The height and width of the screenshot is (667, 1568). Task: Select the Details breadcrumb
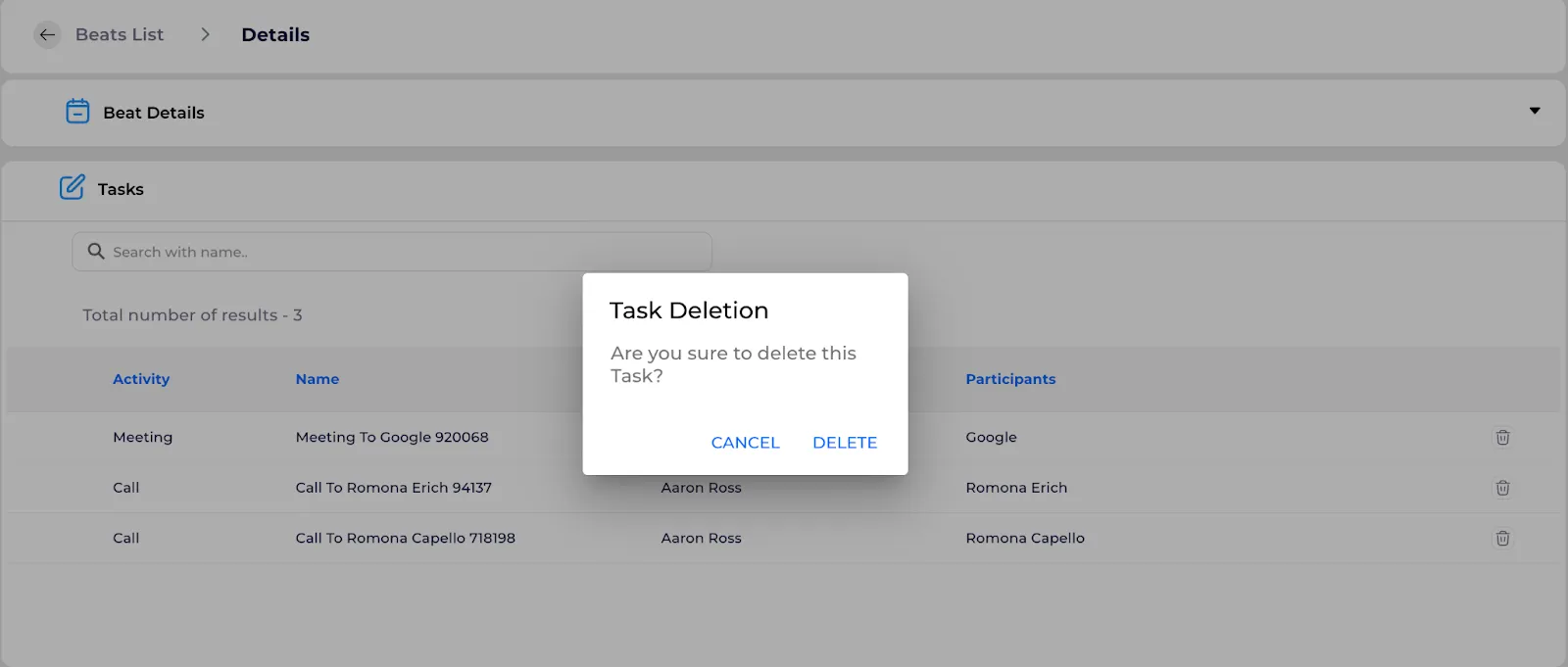click(275, 35)
